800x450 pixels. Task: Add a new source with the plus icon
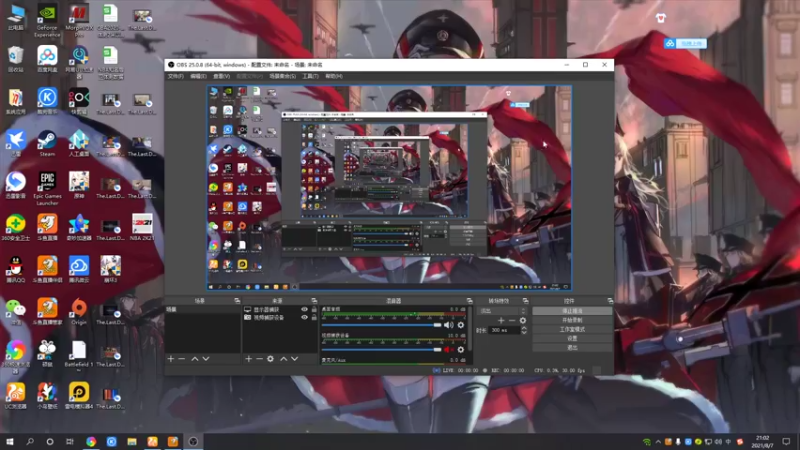coord(248,359)
